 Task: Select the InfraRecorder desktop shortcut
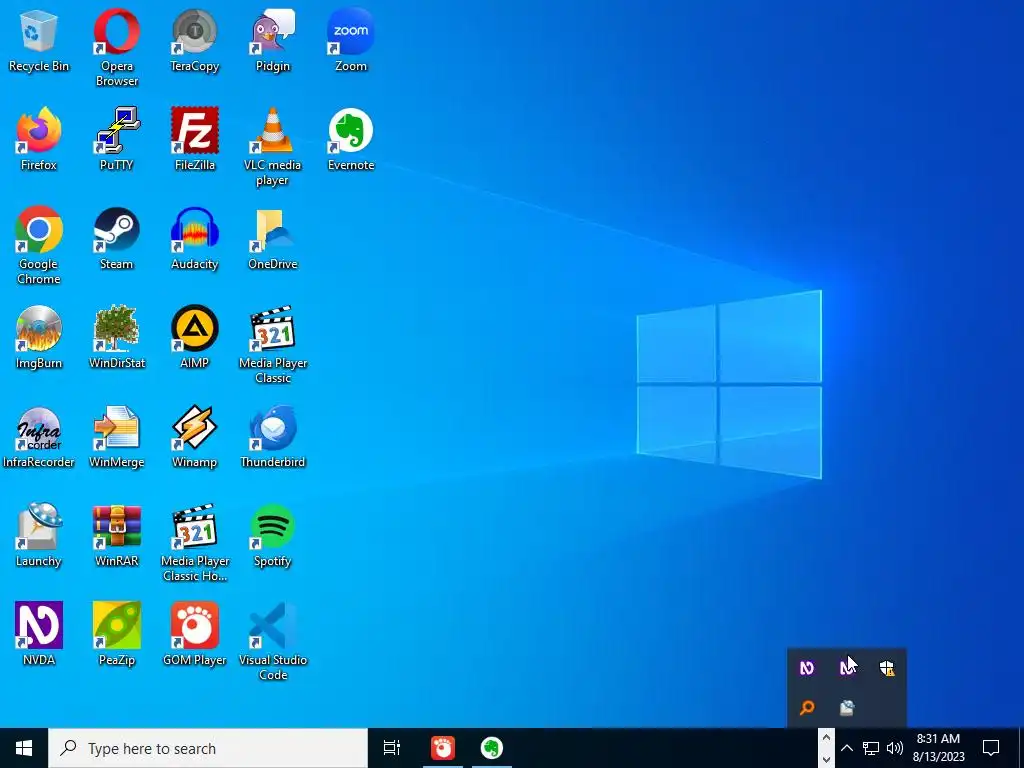point(39,436)
